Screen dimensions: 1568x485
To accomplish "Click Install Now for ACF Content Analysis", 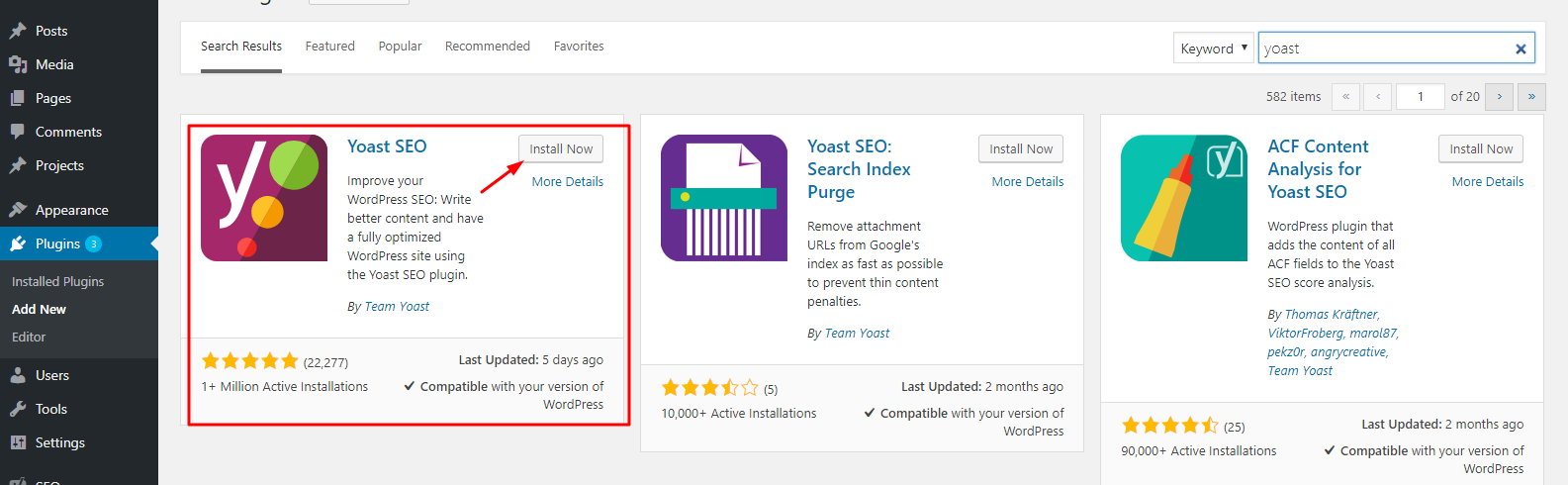I will (1481, 148).
